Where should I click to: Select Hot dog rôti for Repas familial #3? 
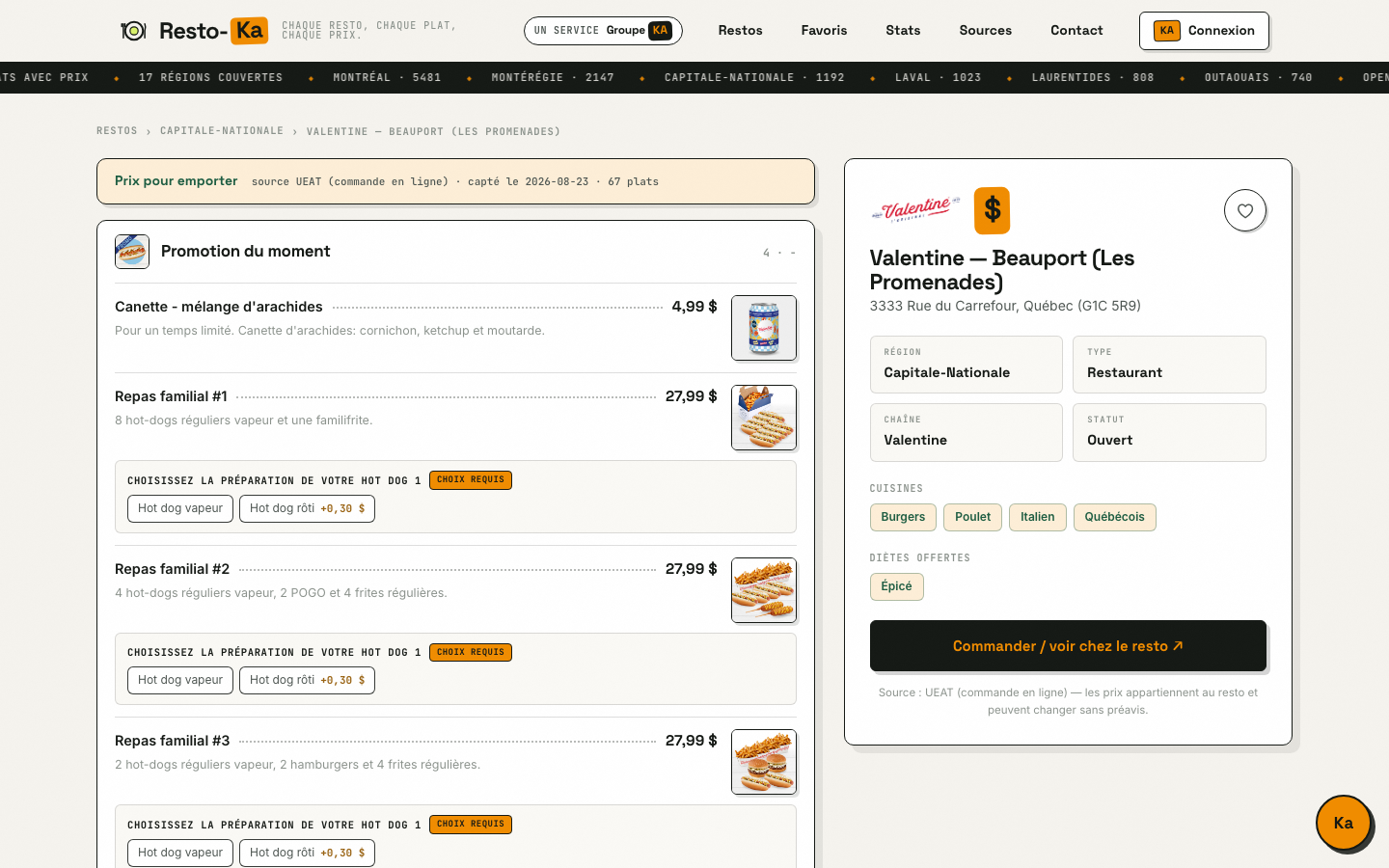(307, 853)
